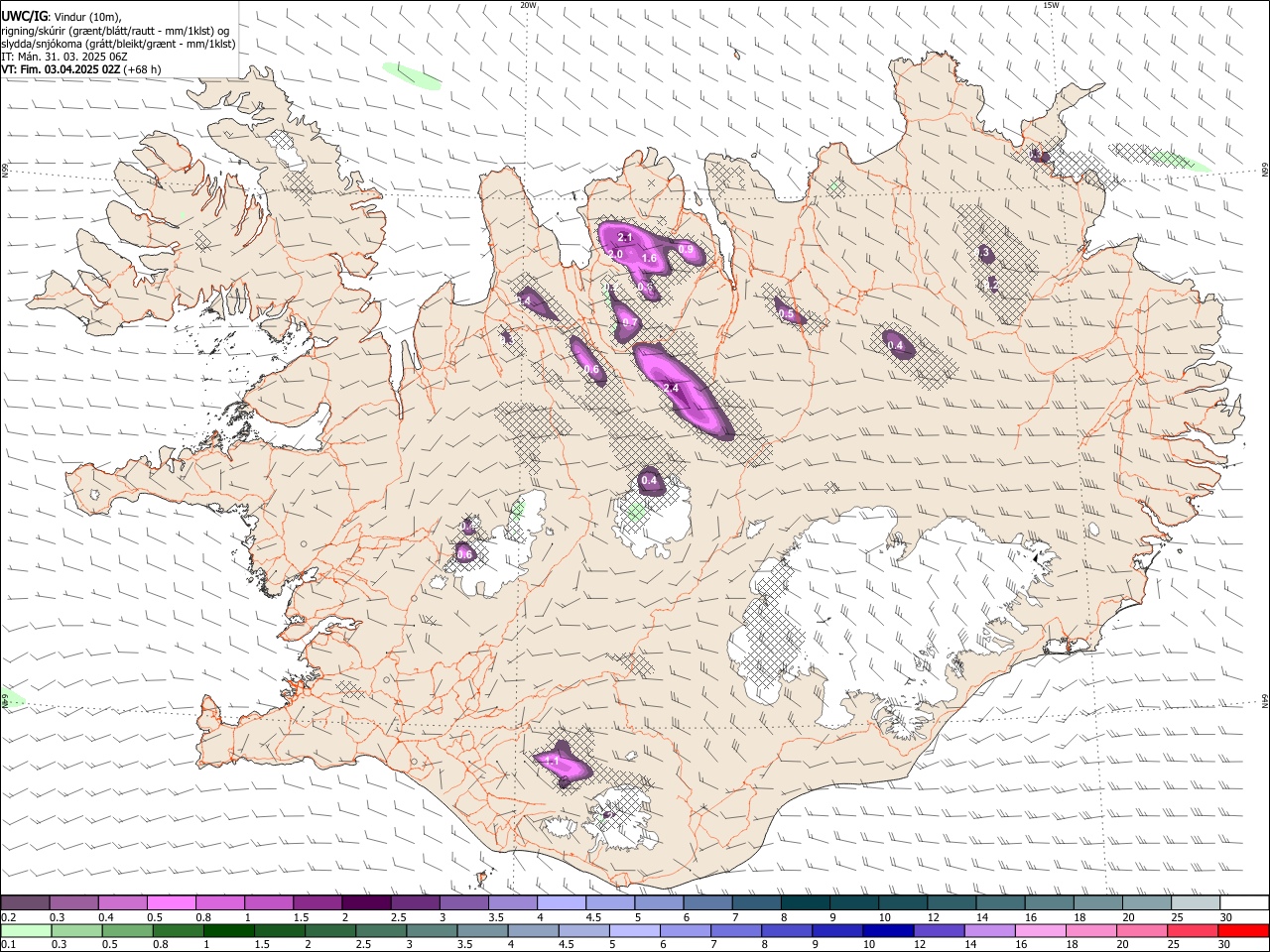
Task: Click the bright red swatch labeled 30 in bottom legend
Action: tap(1243, 930)
